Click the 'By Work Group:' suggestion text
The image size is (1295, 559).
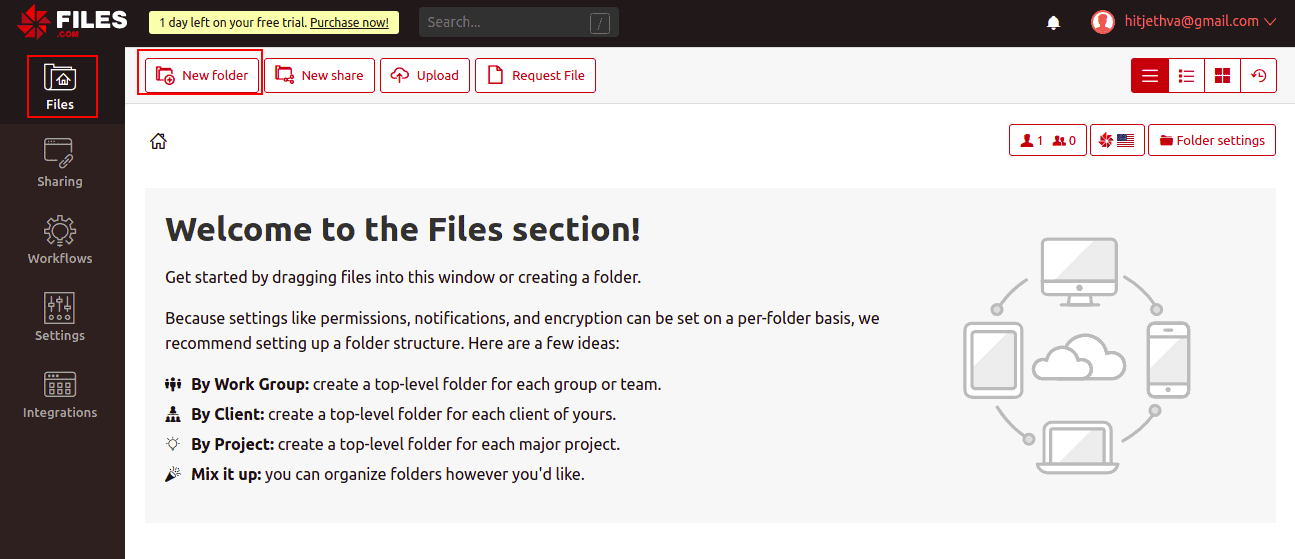(x=250, y=384)
